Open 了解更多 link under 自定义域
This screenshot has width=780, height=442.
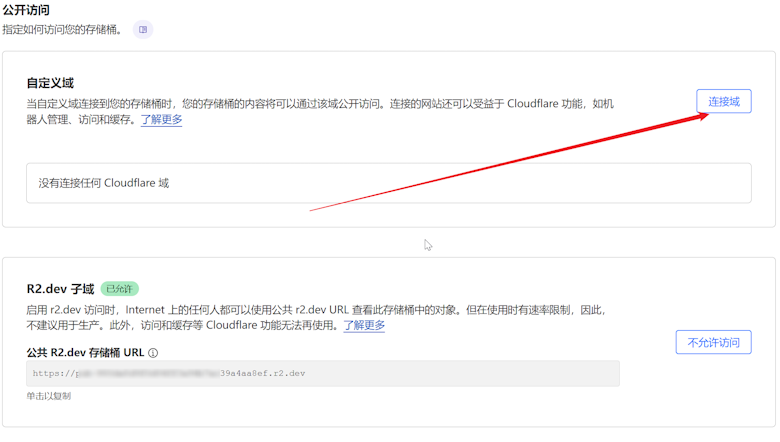161,120
